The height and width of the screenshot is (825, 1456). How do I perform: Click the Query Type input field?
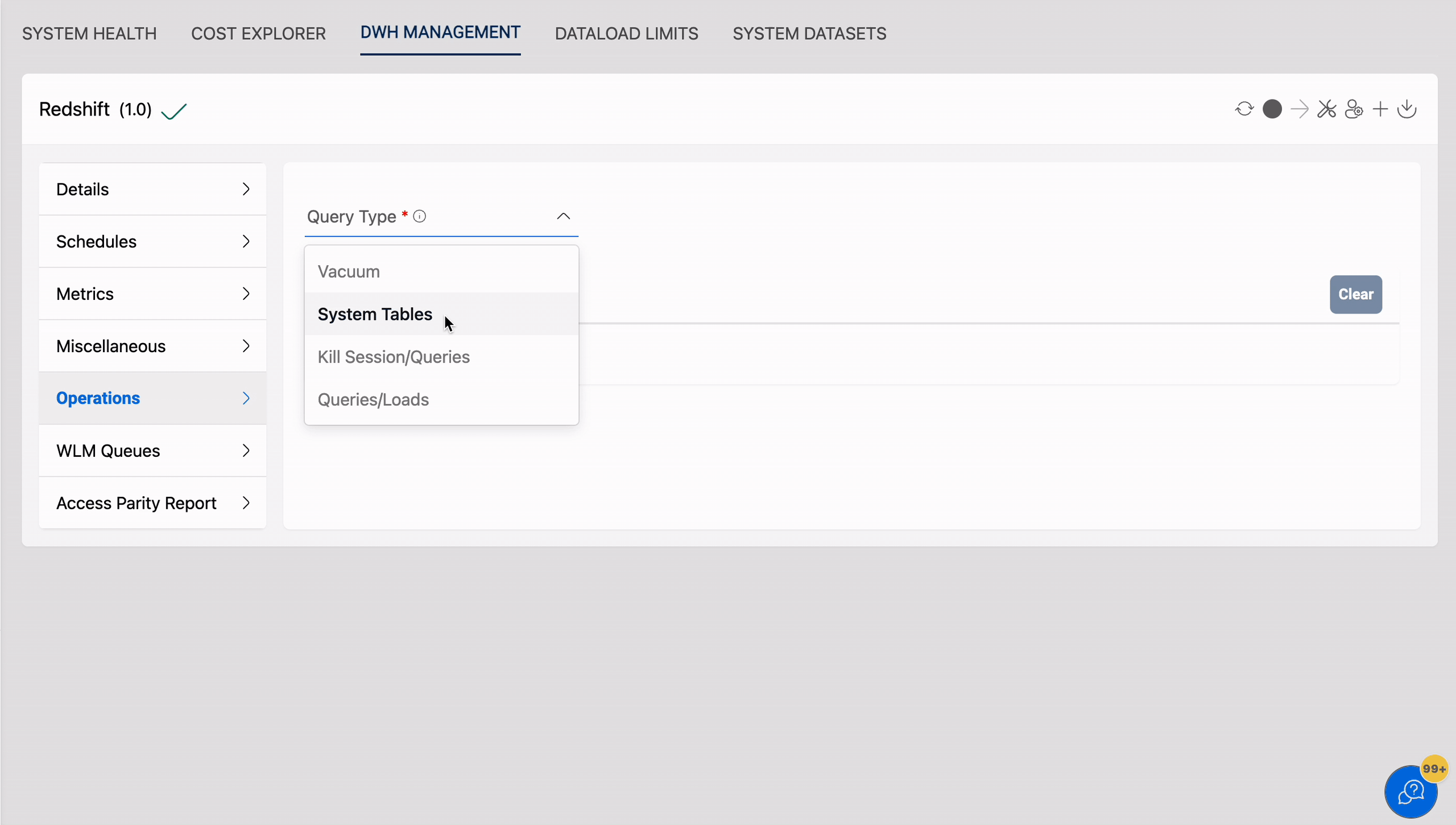tap(441, 216)
